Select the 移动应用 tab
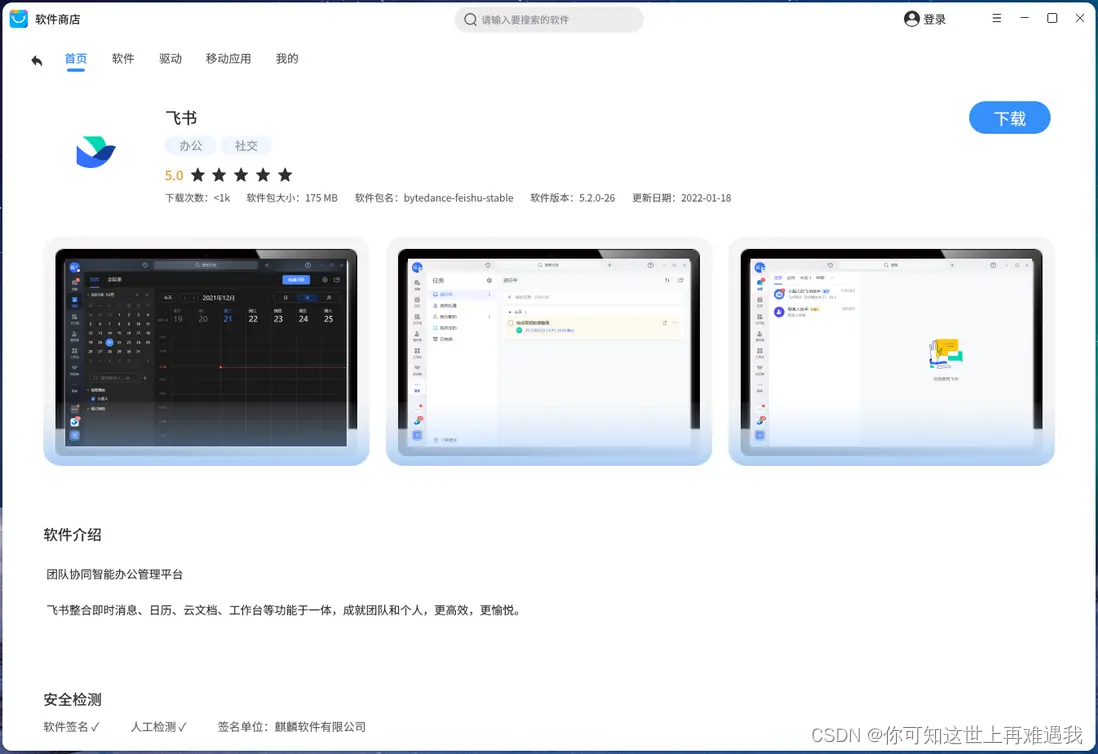This screenshot has width=1098, height=754. coord(228,59)
